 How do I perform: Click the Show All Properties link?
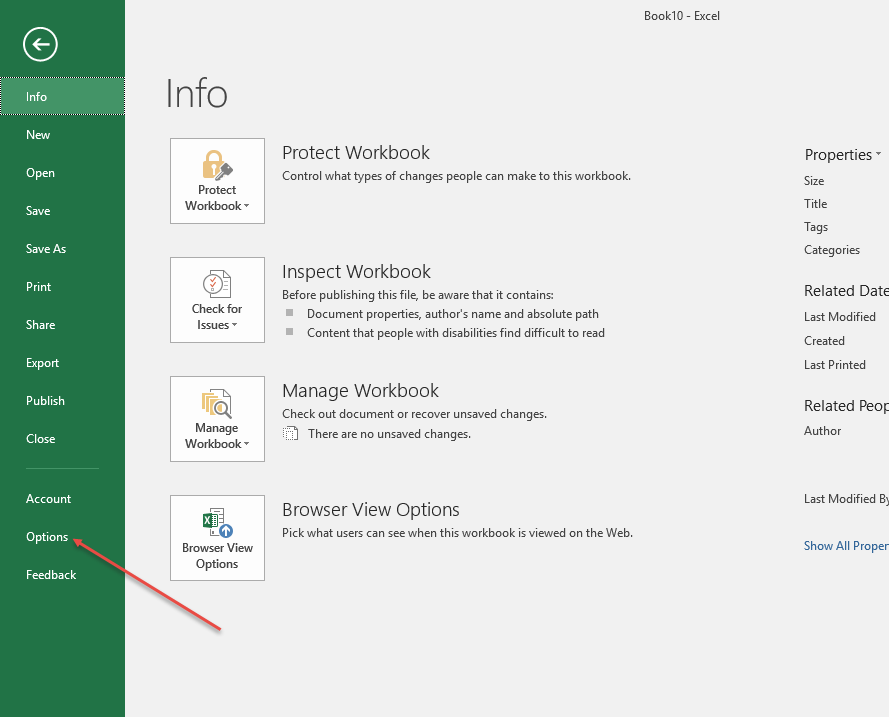tap(846, 546)
